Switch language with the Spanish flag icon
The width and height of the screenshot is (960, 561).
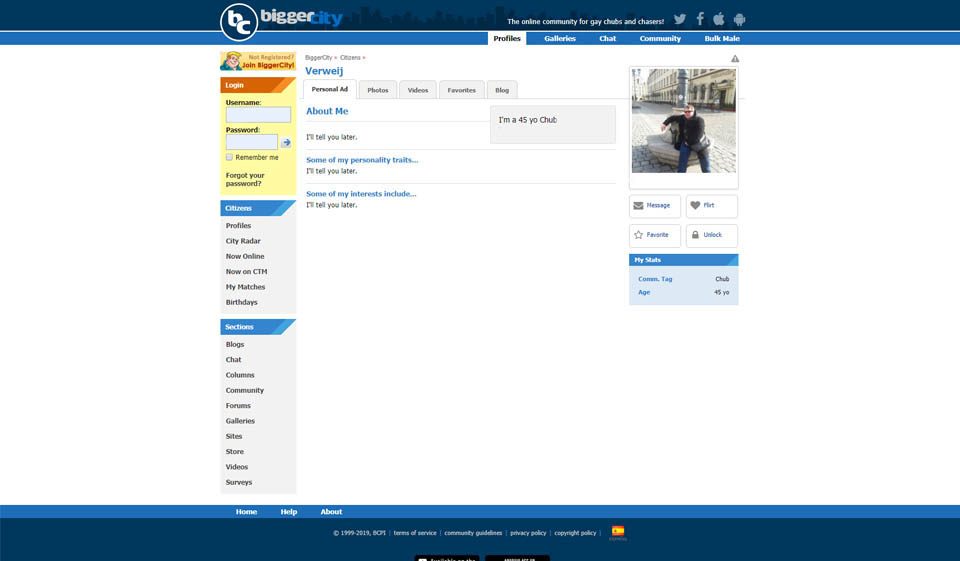(618, 532)
